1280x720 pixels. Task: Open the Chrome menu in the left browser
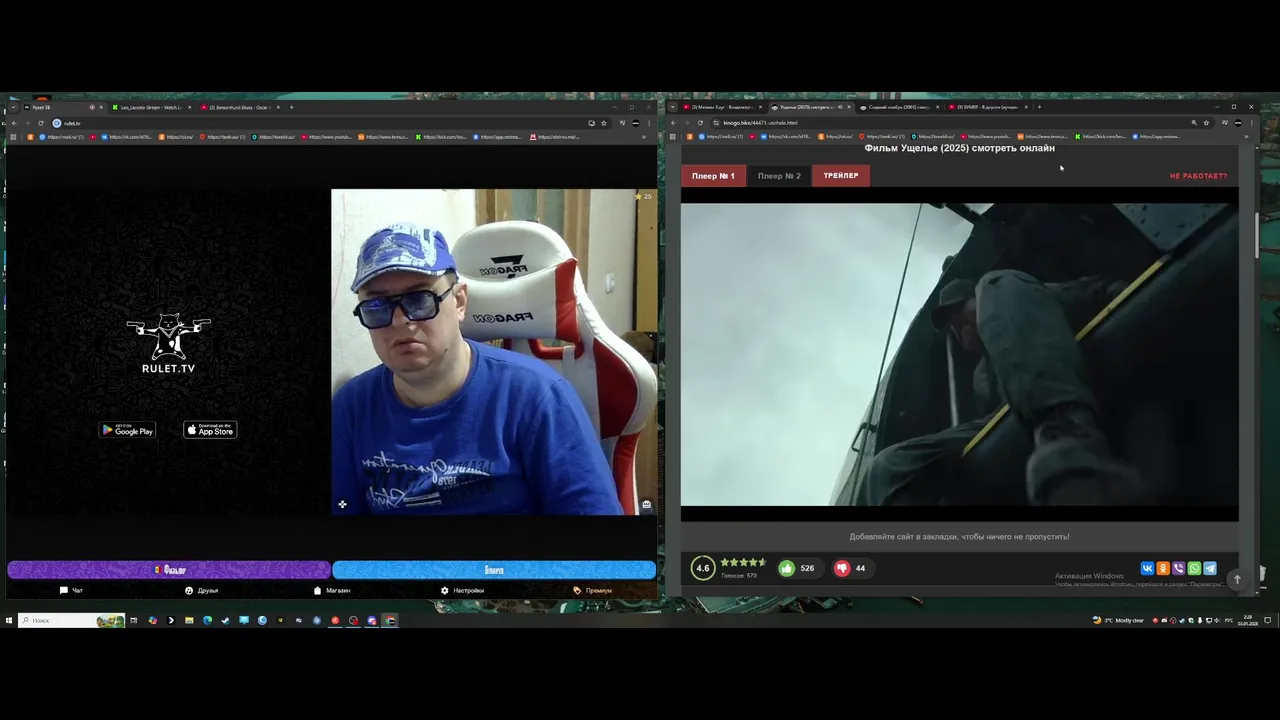click(649, 123)
